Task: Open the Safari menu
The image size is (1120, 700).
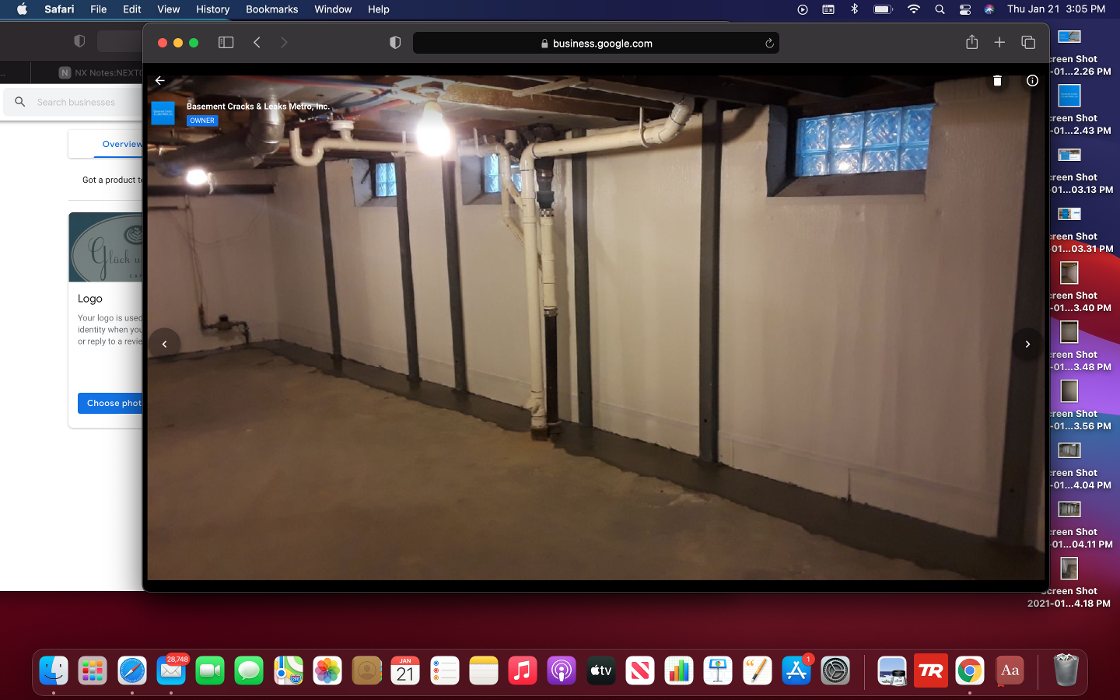Action: pos(59,9)
